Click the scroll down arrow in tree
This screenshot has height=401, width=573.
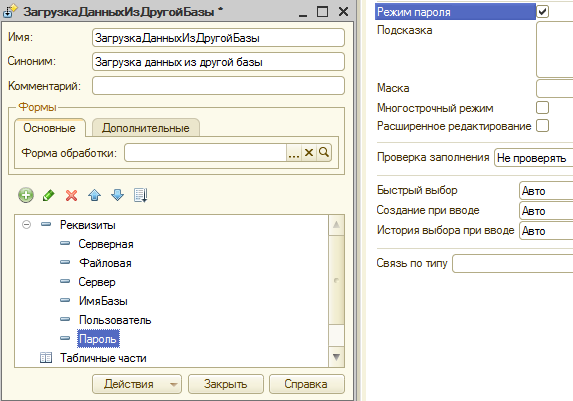click(x=337, y=357)
